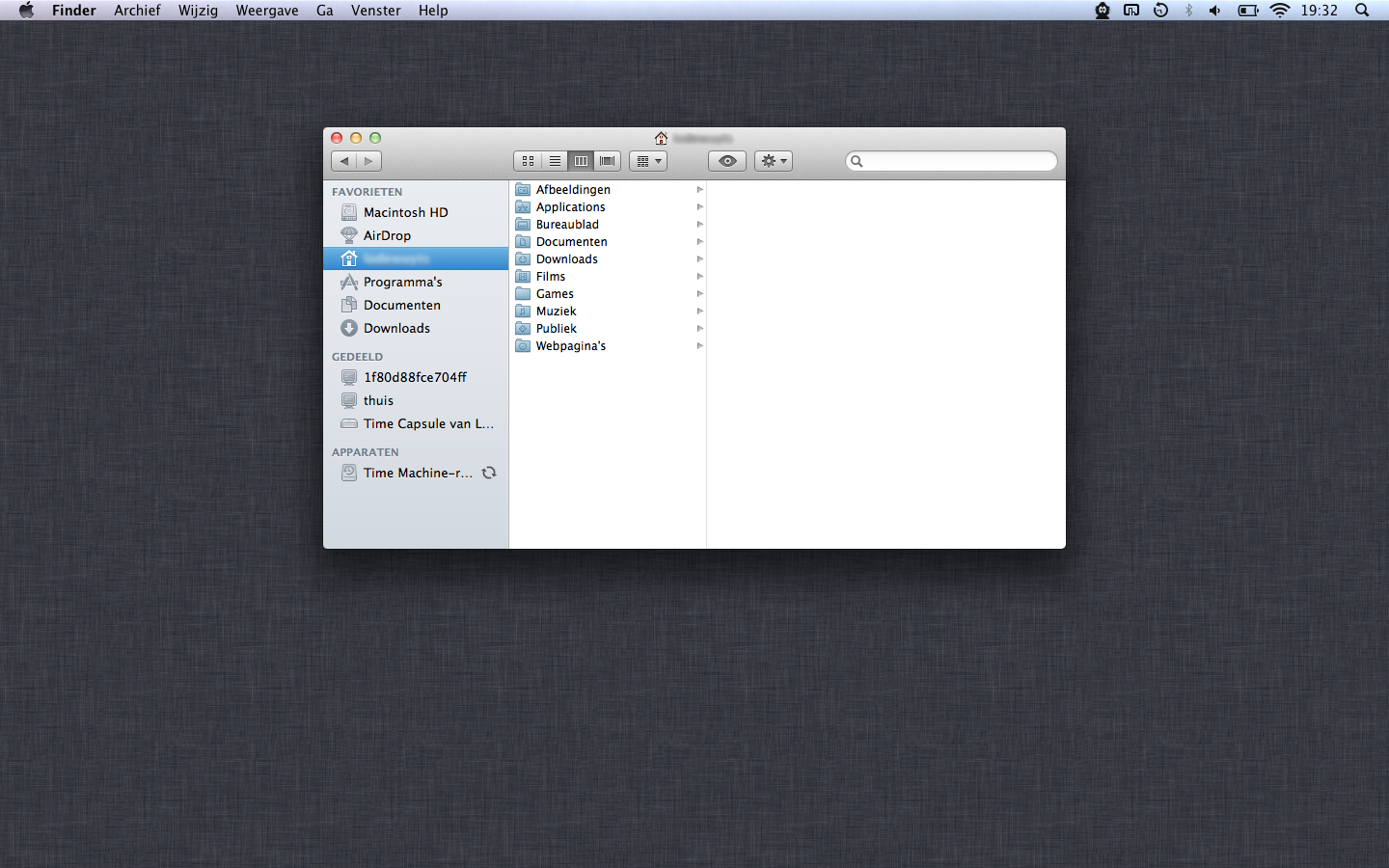Open the gear action menu
The height and width of the screenshot is (868, 1389).
pos(774,161)
